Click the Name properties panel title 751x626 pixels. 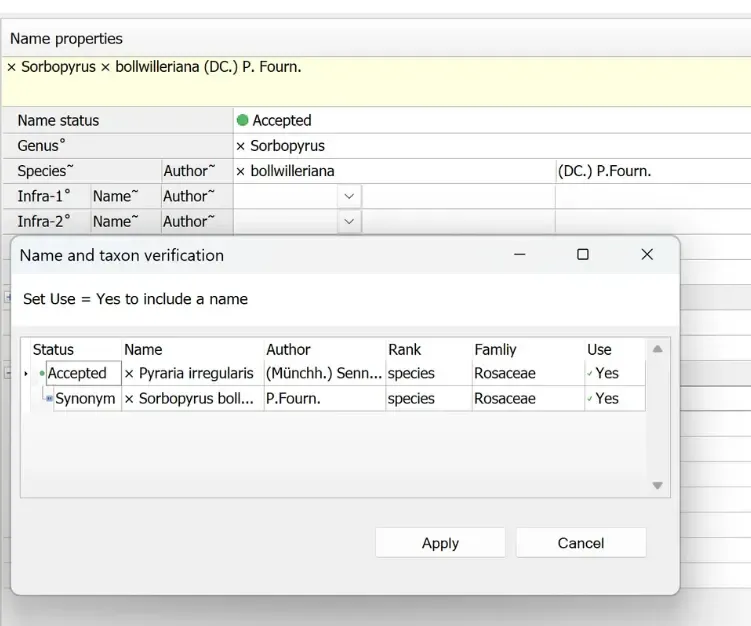coord(66,39)
